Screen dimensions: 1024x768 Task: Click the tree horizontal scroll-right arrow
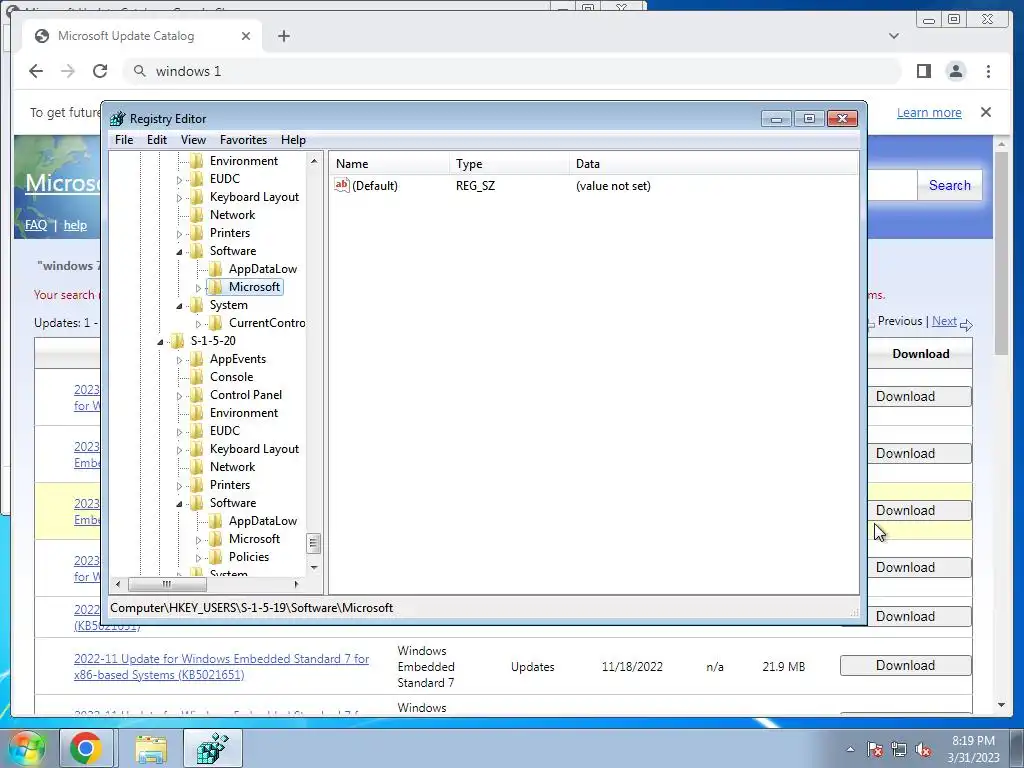click(x=296, y=584)
